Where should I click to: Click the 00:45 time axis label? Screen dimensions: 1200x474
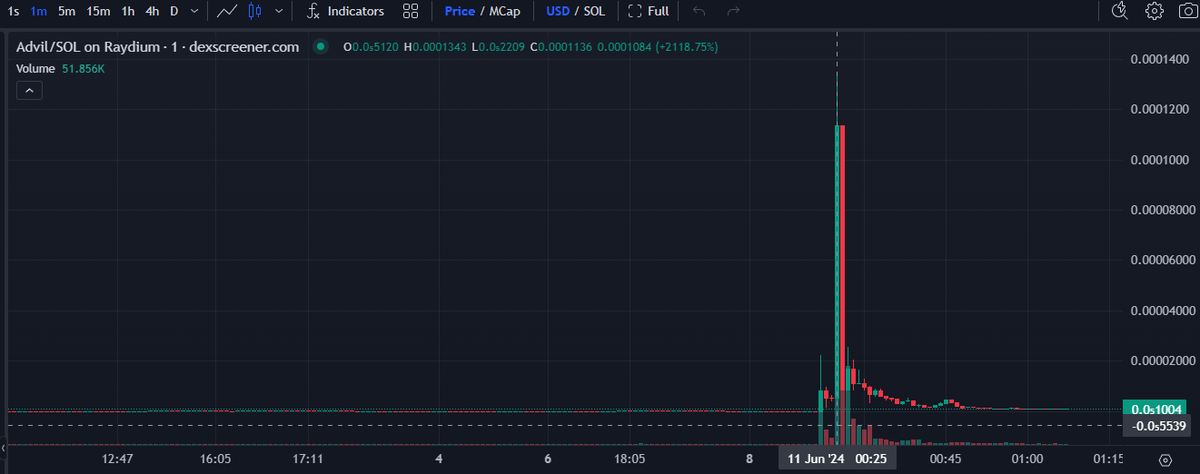tap(945, 459)
